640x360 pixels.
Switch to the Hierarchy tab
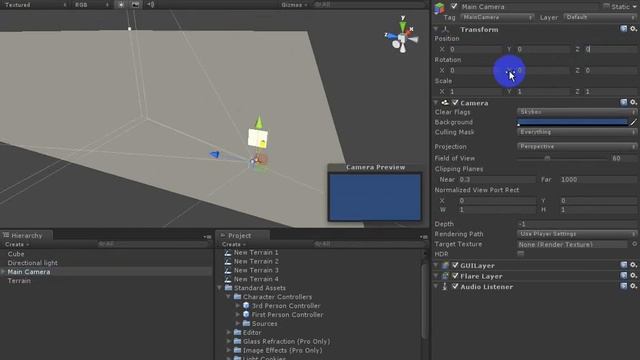pos(26,236)
